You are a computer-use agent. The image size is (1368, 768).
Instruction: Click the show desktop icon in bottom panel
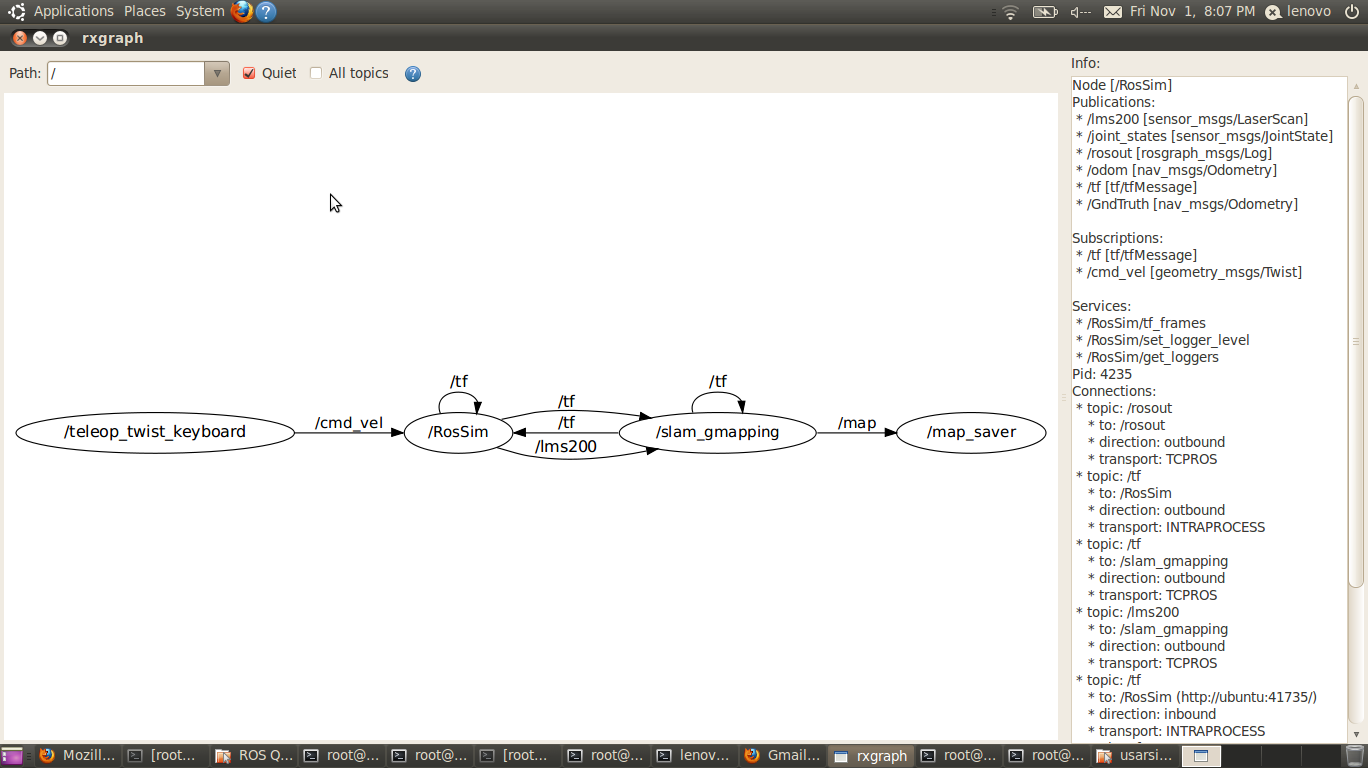12,756
